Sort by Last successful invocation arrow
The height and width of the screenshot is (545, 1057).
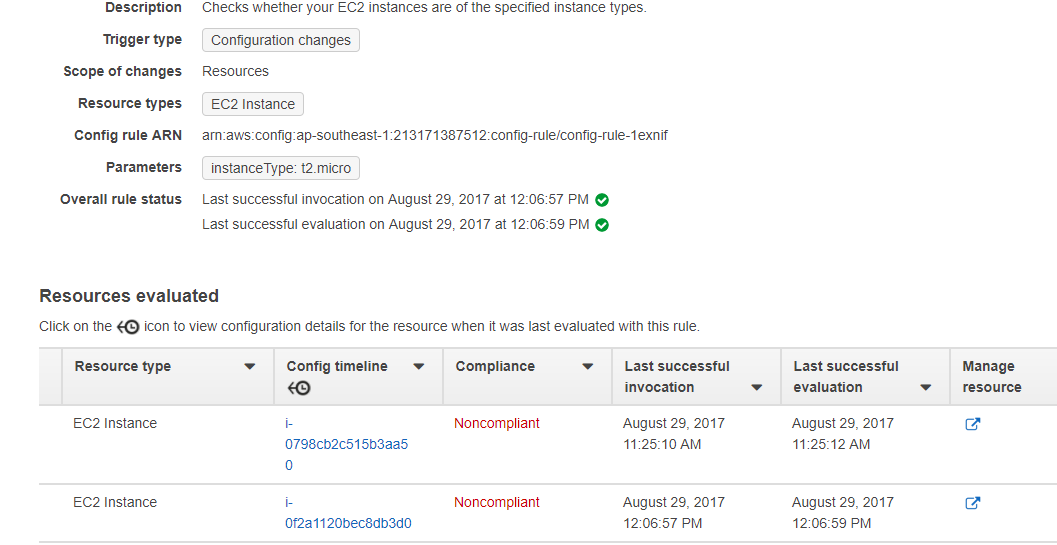pos(757,388)
